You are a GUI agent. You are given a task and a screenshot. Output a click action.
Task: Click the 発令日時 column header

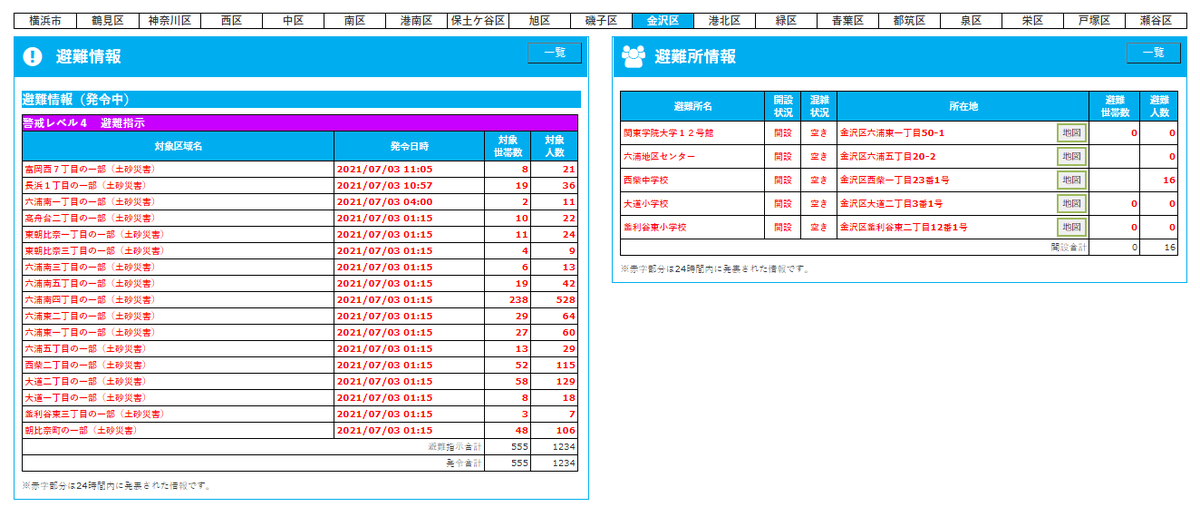pyautogui.click(x=409, y=146)
